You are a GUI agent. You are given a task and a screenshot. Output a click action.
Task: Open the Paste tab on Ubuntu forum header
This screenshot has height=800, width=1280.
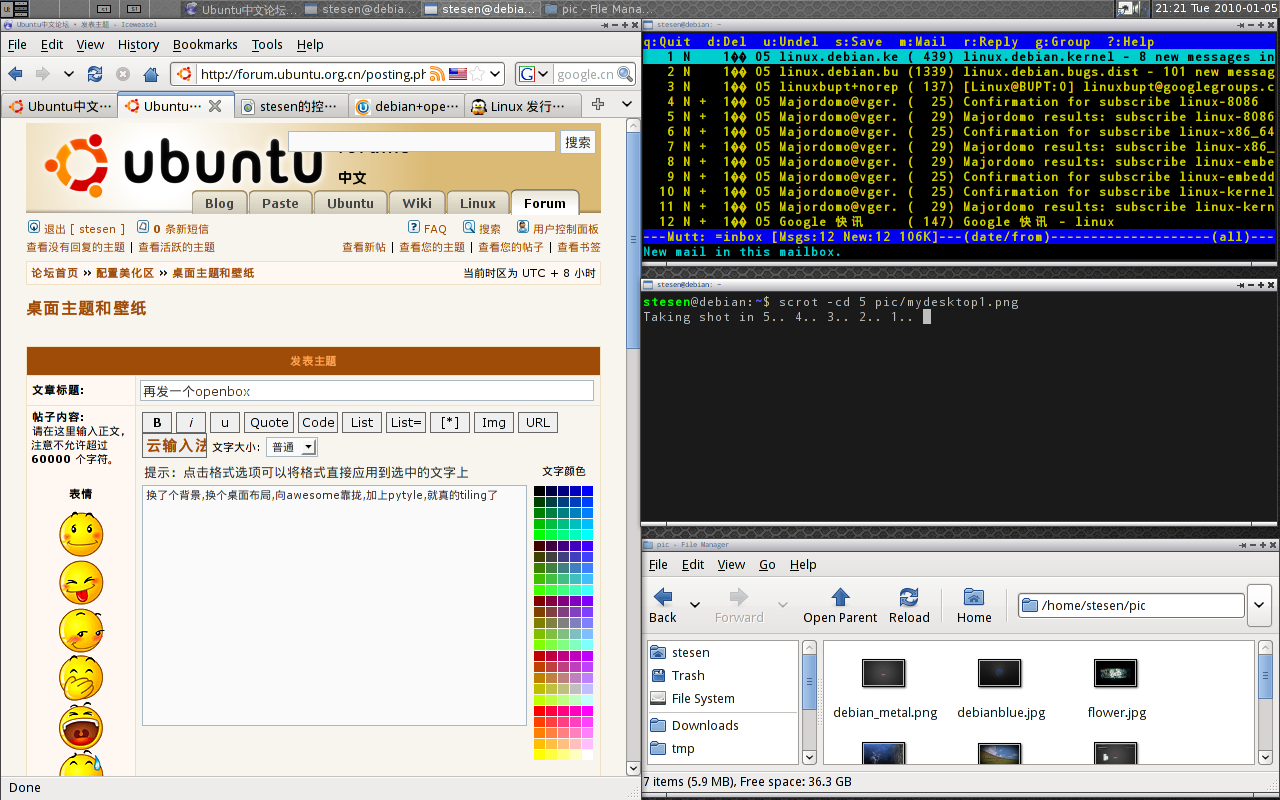[280, 203]
